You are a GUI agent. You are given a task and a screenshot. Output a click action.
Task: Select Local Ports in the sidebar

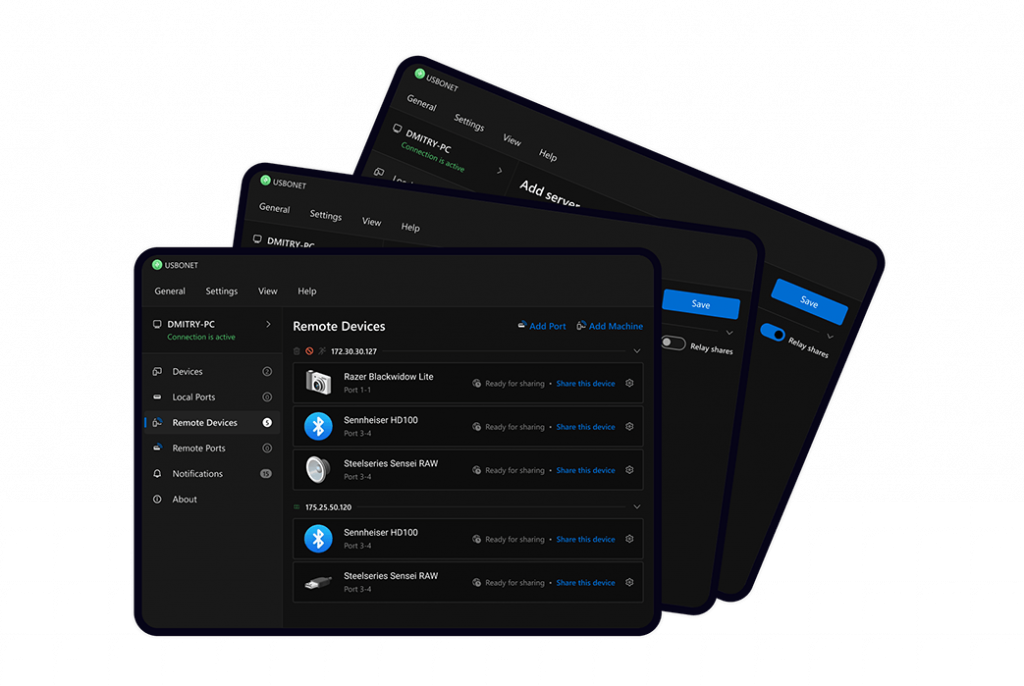212,397
